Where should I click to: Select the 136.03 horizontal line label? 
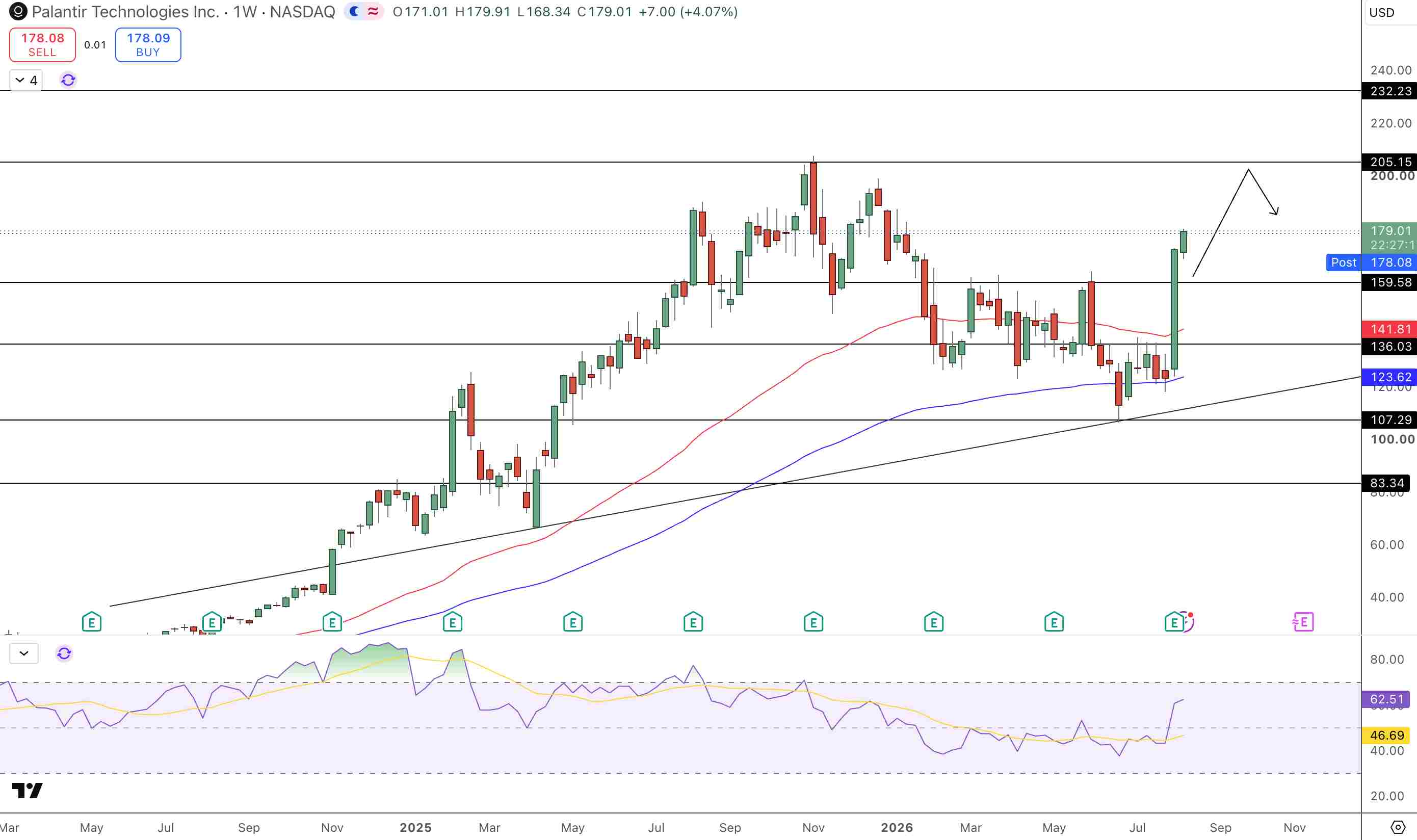tap(1389, 347)
